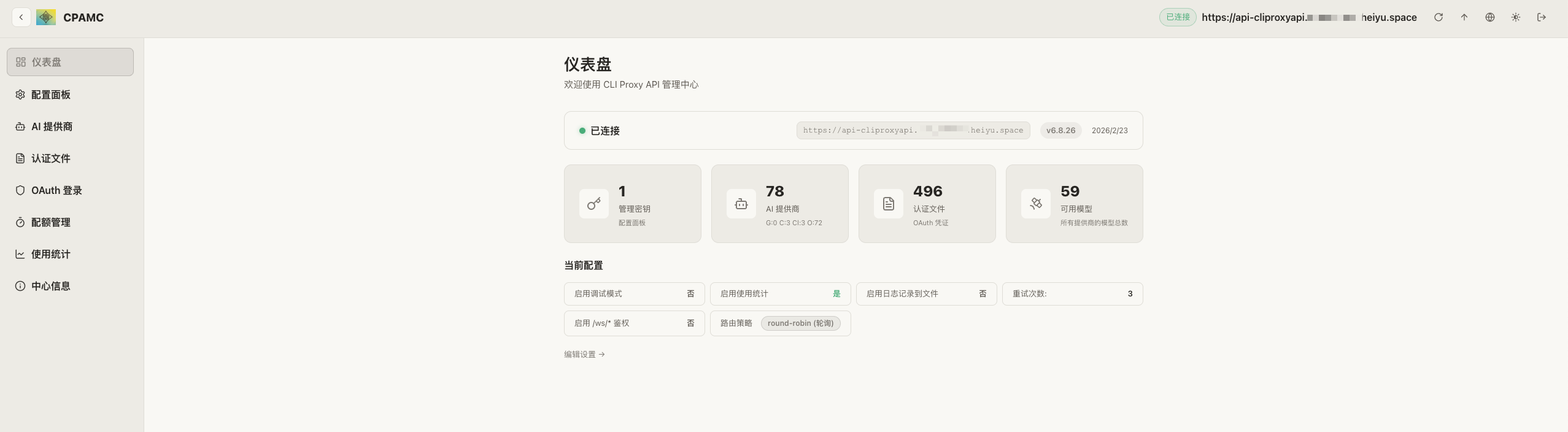Click the logout icon at top right

[x=1541, y=17]
